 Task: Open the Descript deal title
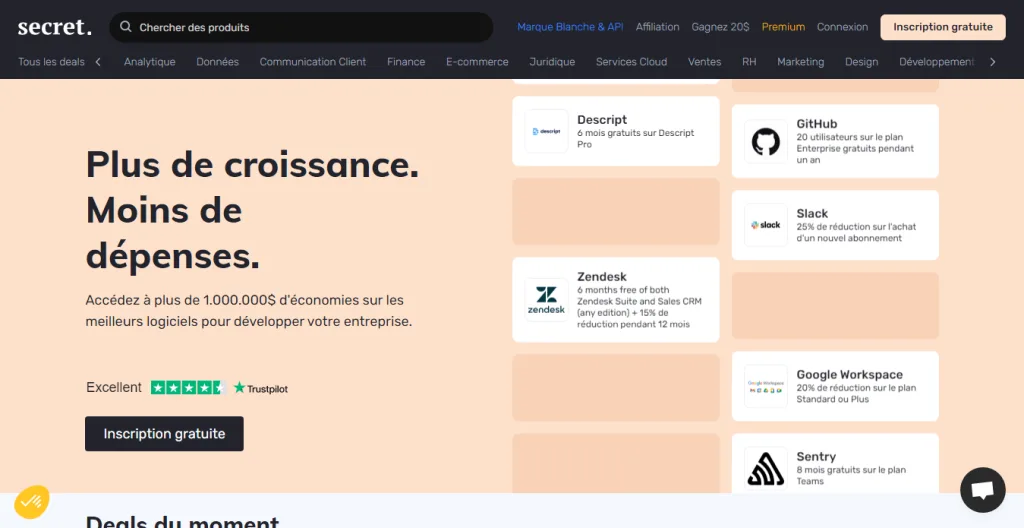tap(602, 120)
